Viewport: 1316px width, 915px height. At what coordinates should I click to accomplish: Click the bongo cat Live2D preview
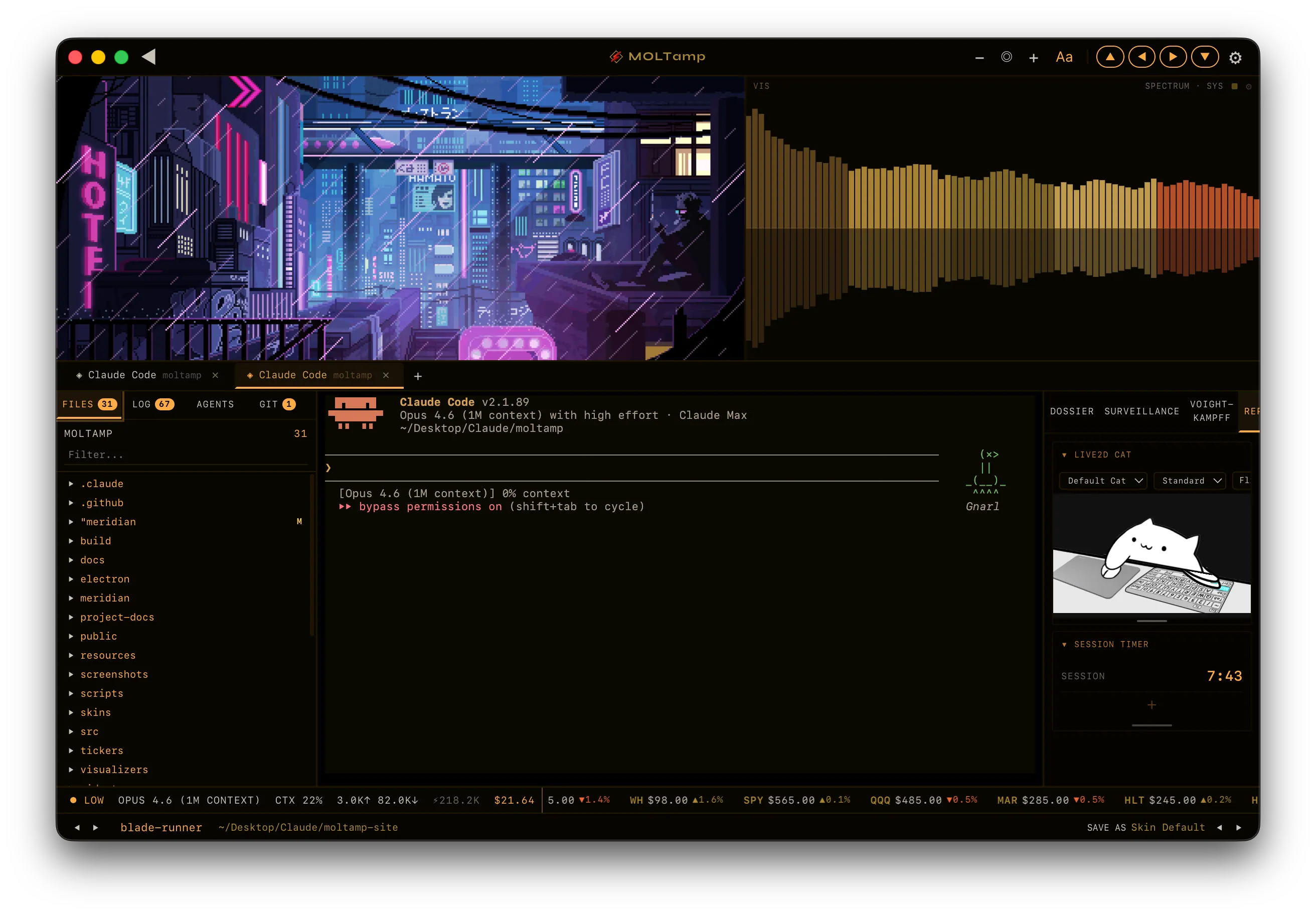click(1151, 553)
